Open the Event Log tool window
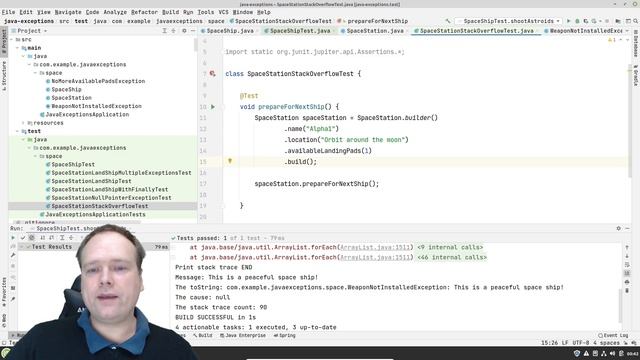Image resolution: width=640 pixels, height=360 pixels. pos(613,336)
